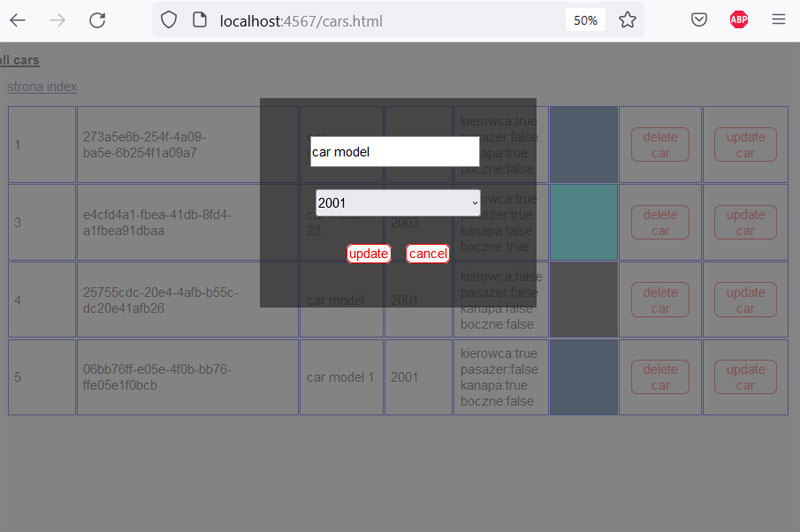Click the page info icon beside URL

click(199, 20)
